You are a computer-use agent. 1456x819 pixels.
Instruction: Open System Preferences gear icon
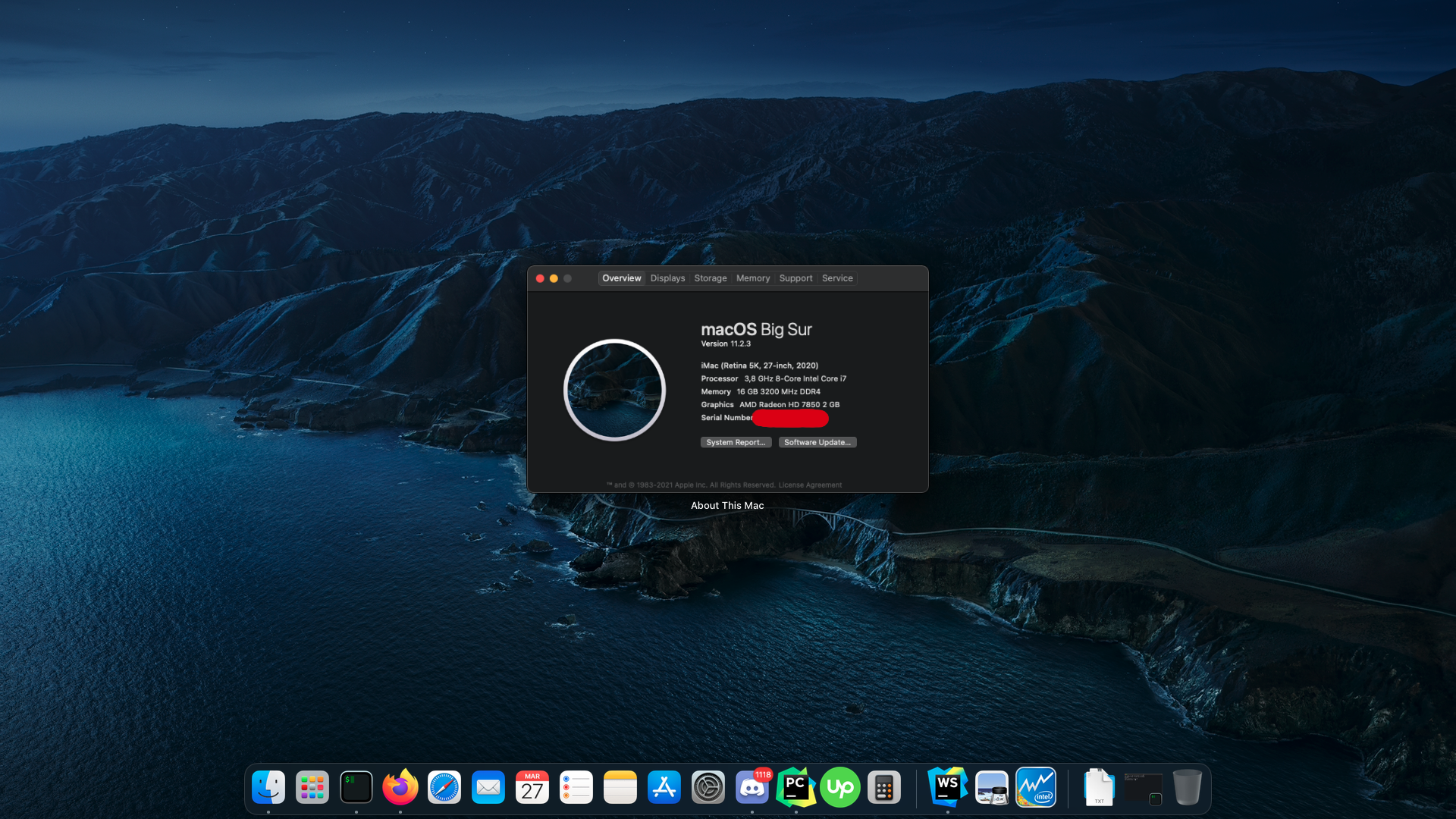point(708,787)
